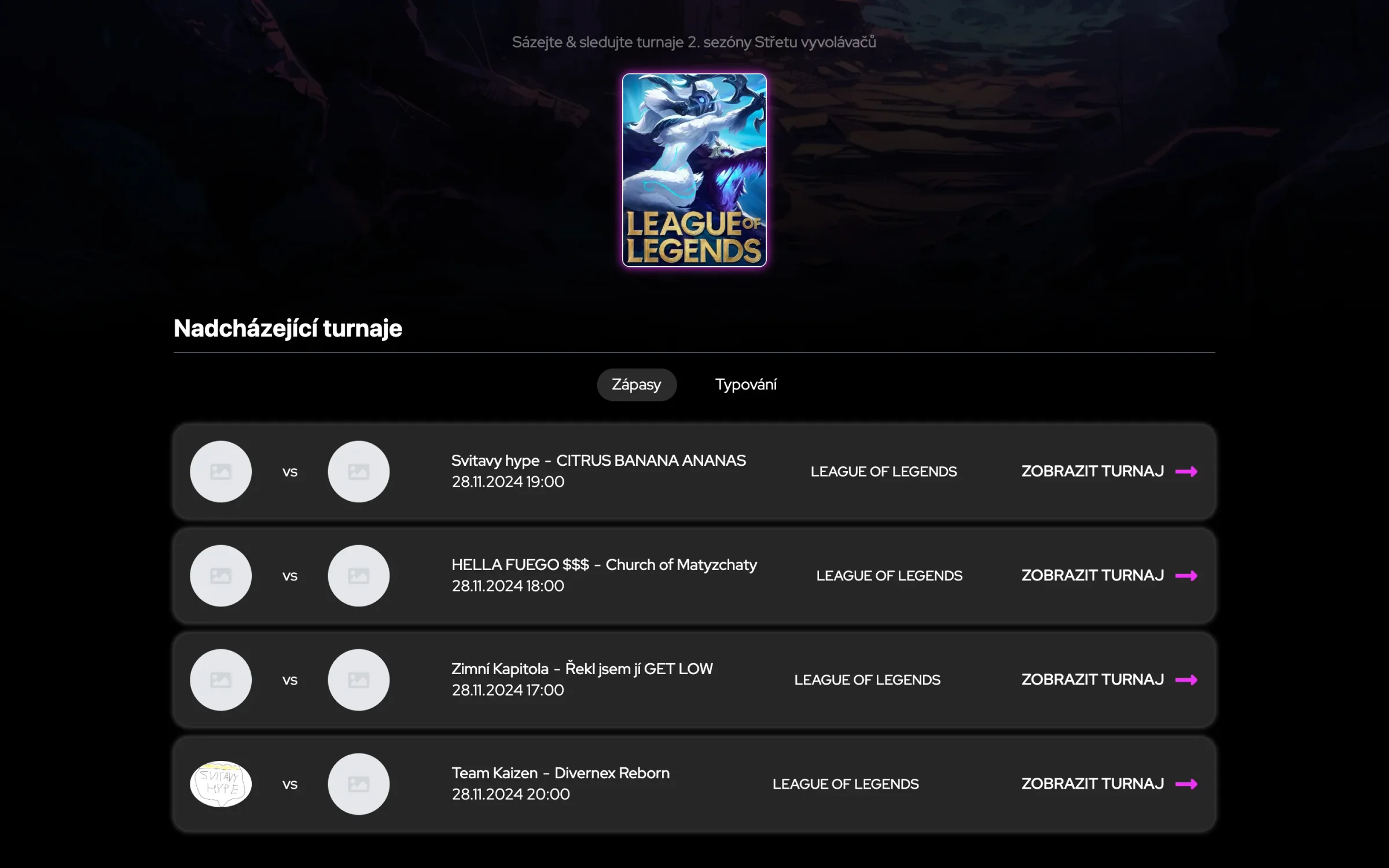Click Zobrazit turnaj for Zimní Kapitola match
The image size is (1389, 868).
click(1109, 680)
